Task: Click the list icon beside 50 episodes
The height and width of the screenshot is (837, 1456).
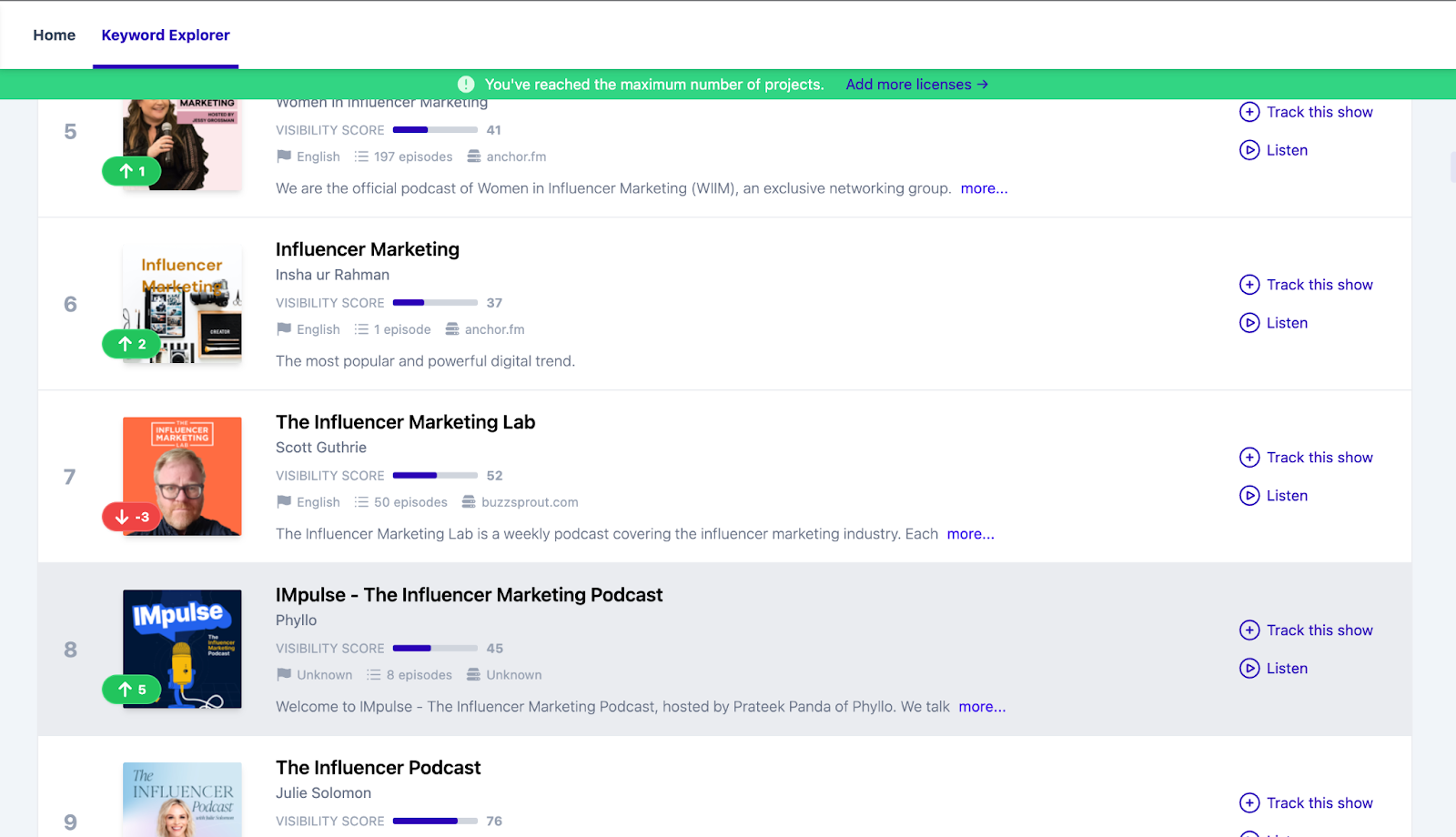Action: click(x=361, y=502)
